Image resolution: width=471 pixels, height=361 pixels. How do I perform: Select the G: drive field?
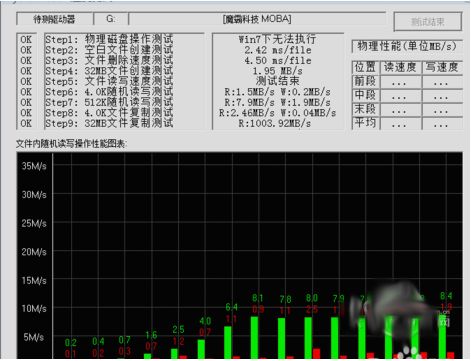[x=111, y=19]
